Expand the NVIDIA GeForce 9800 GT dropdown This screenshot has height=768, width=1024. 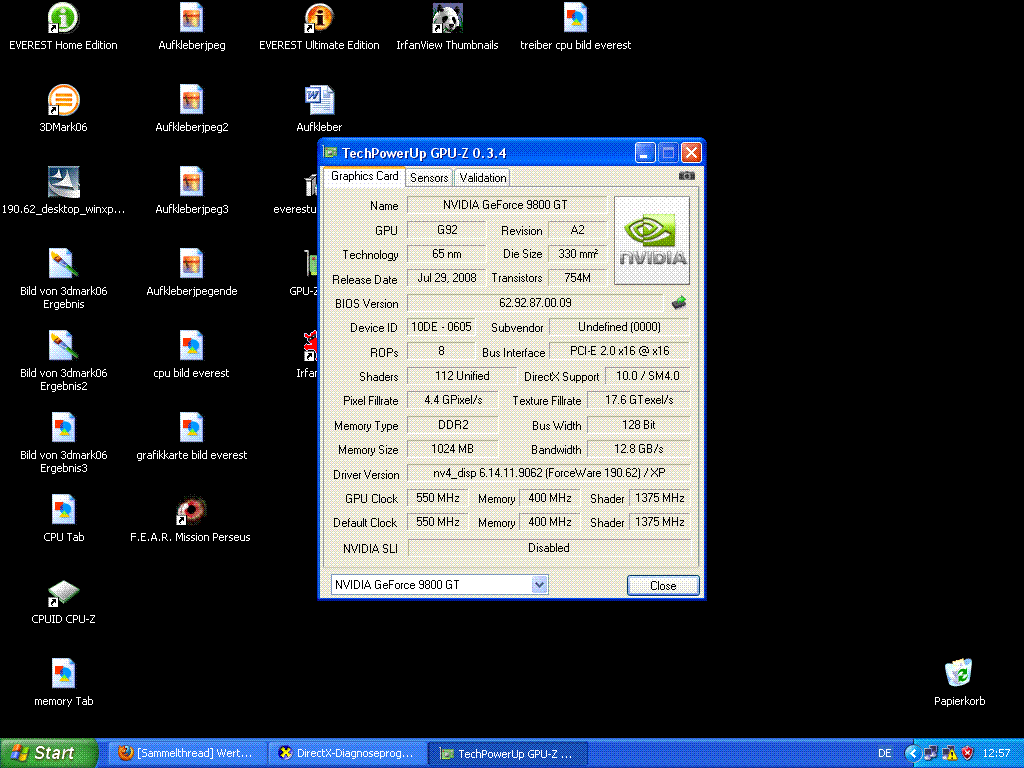539,584
